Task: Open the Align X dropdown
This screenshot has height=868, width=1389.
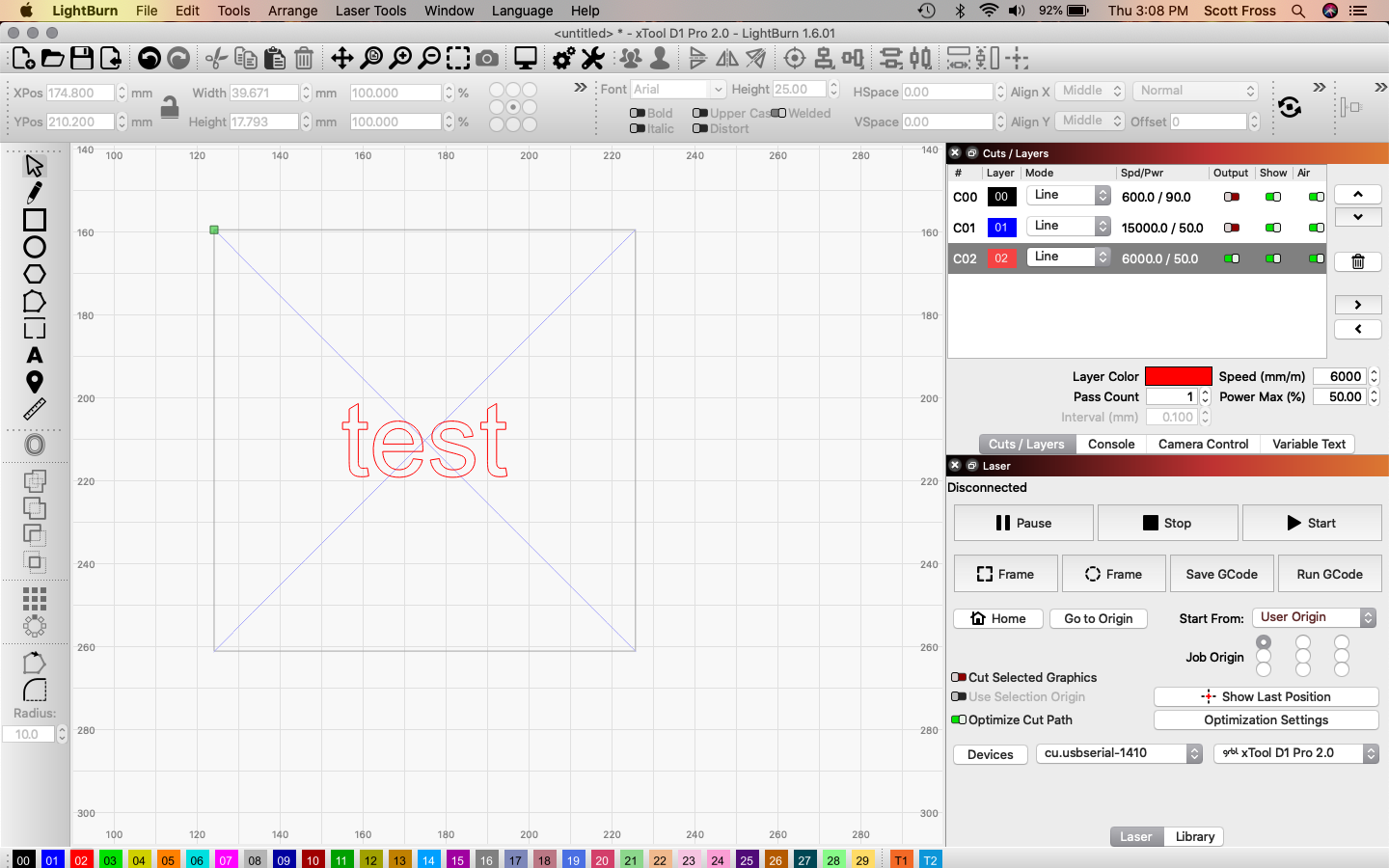Action: tap(1089, 91)
